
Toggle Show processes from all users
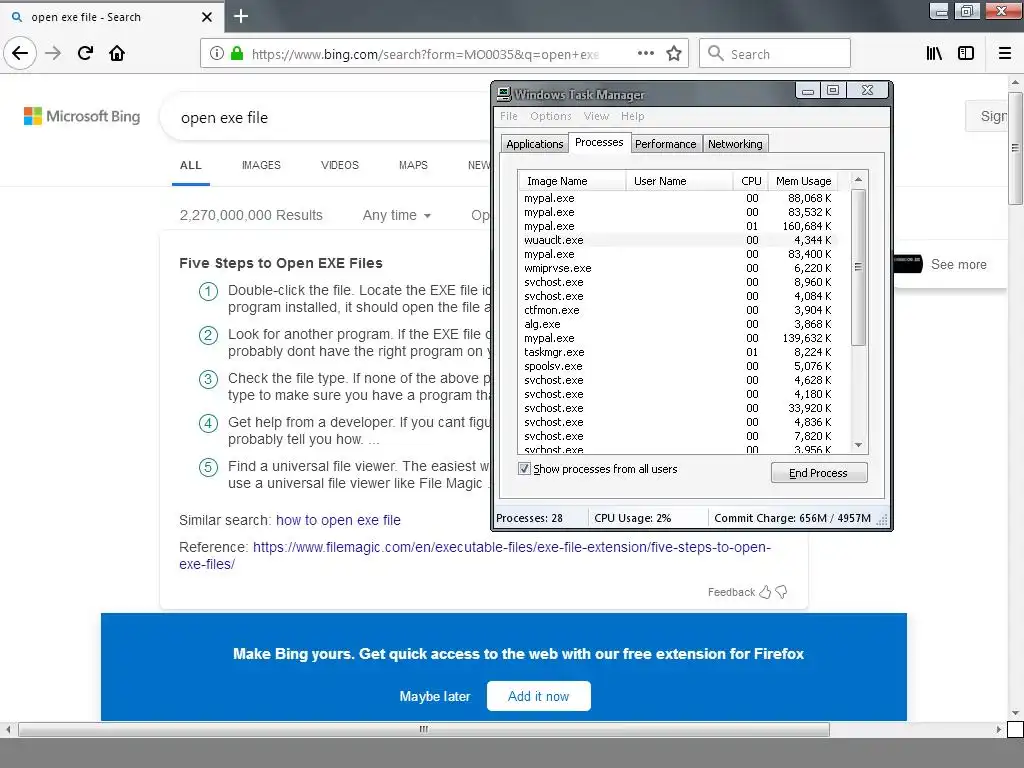pyautogui.click(x=524, y=469)
